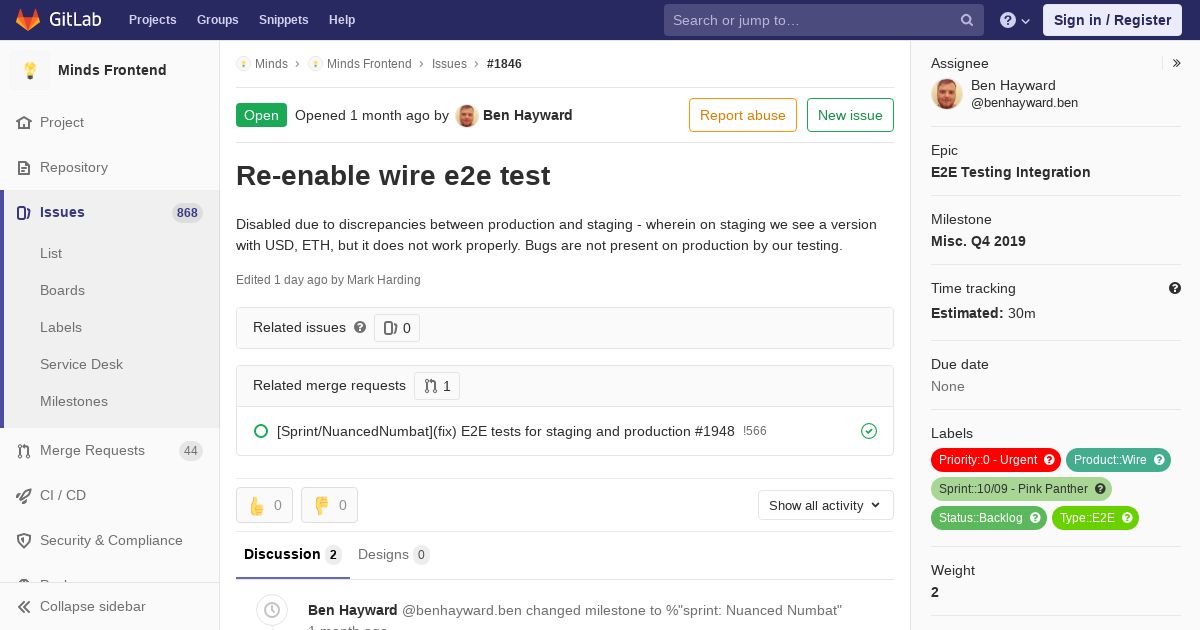Open the Help menu item
Screen dimensions: 1200x630
[342, 20]
